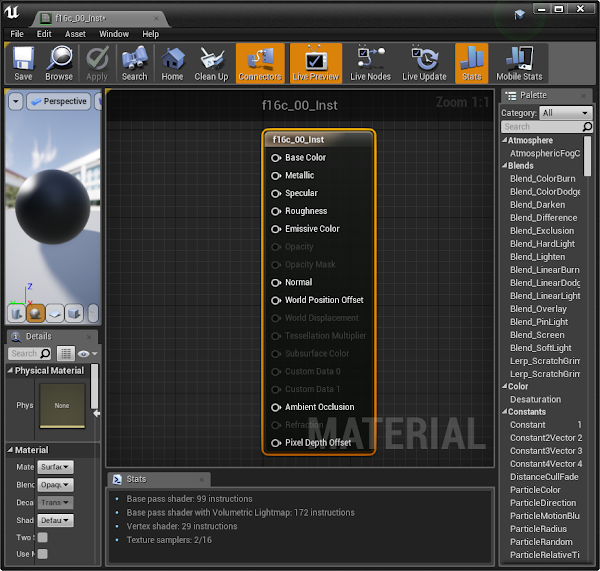
Task: Collapse the Constants palette category
Action: point(505,412)
